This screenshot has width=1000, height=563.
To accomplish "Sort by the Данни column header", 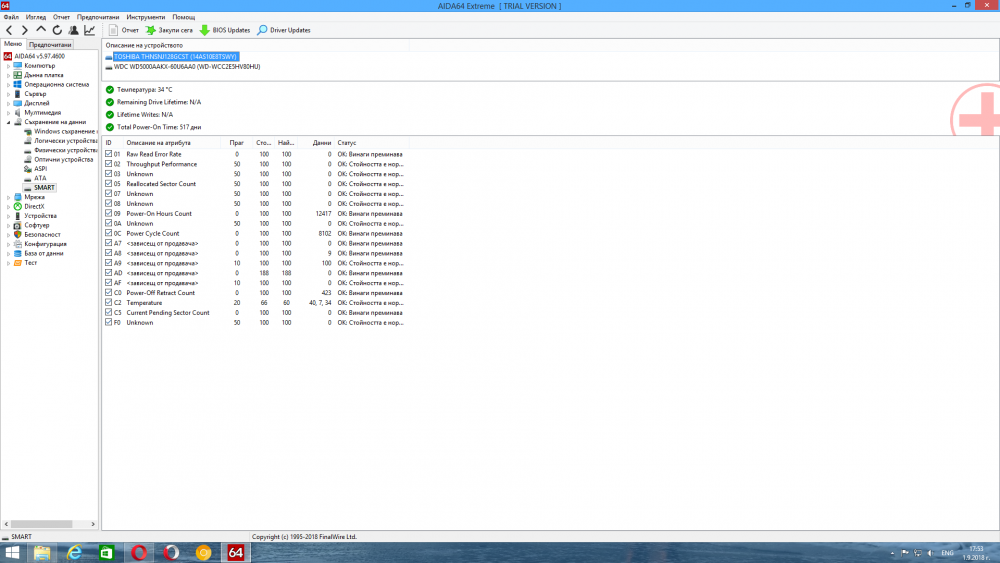I will coord(316,143).
